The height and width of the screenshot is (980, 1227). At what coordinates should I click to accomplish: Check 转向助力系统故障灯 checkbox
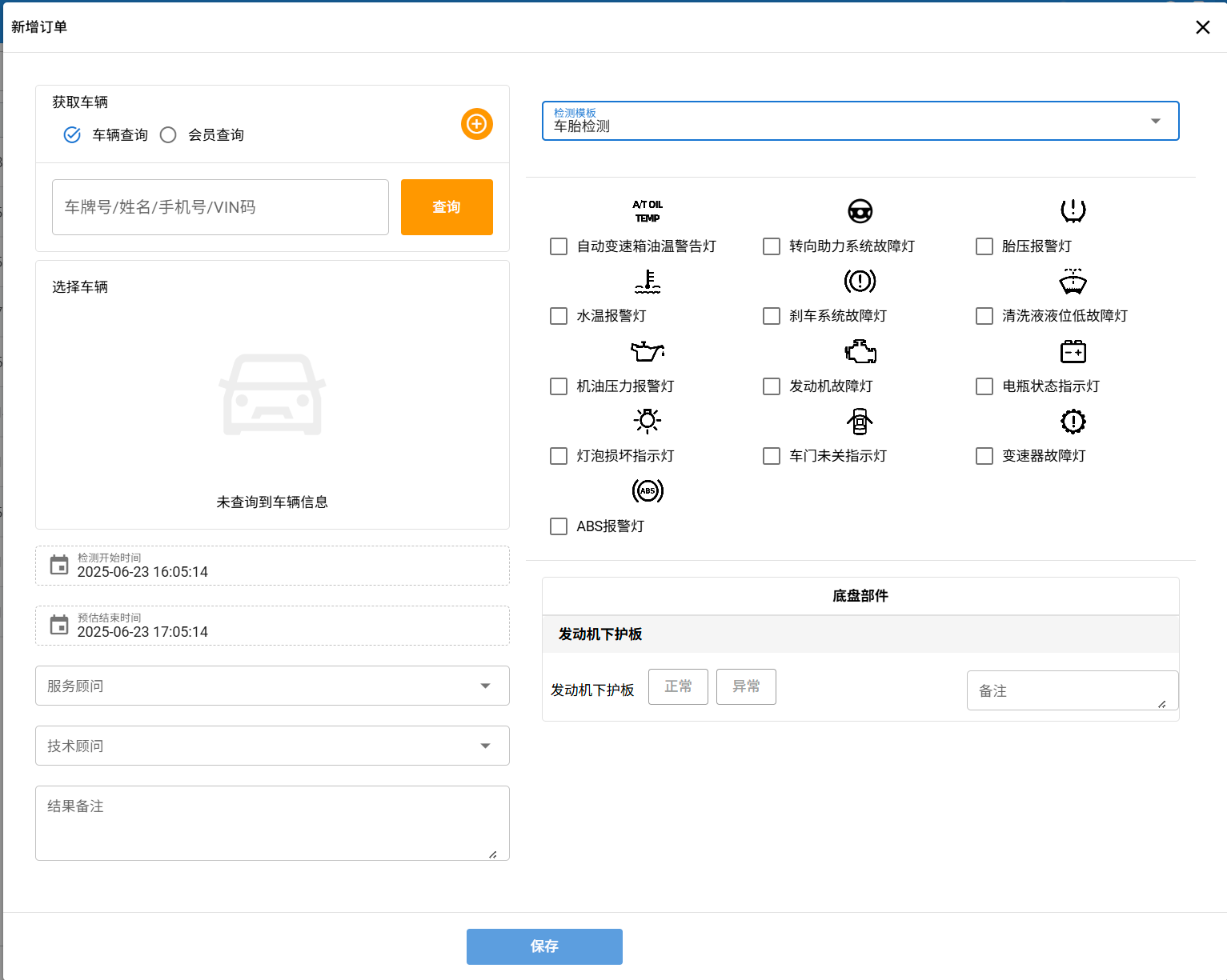(x=772, y=246)
